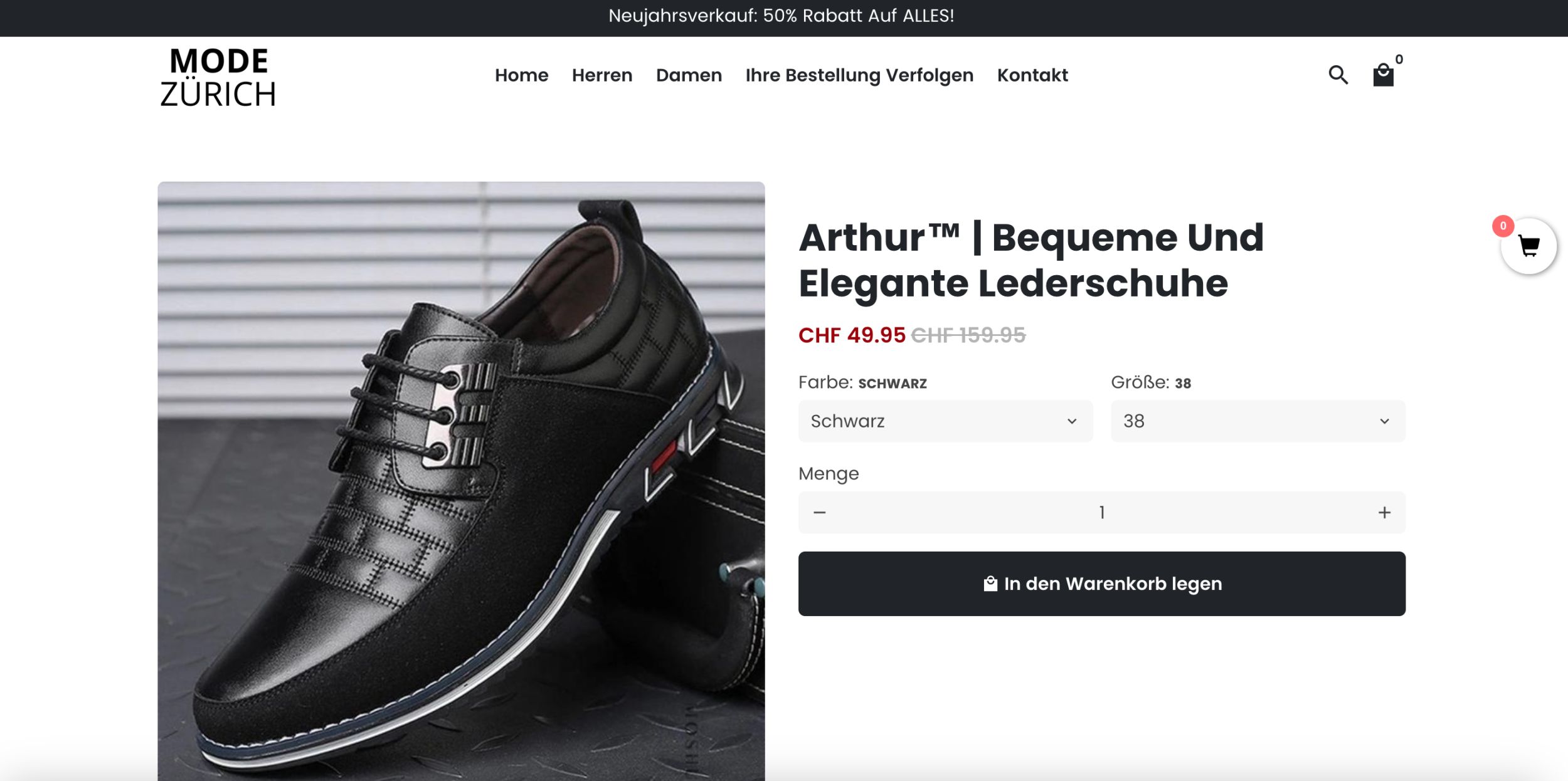This screenshot has width=1568, height=781.
Task: Click the black leather shoe product image
Action: 461,481
